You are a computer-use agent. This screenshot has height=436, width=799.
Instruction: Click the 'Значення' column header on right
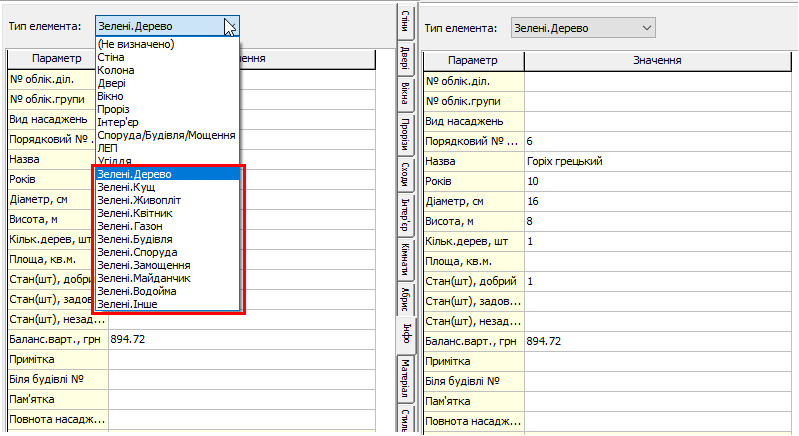(658, 60)
